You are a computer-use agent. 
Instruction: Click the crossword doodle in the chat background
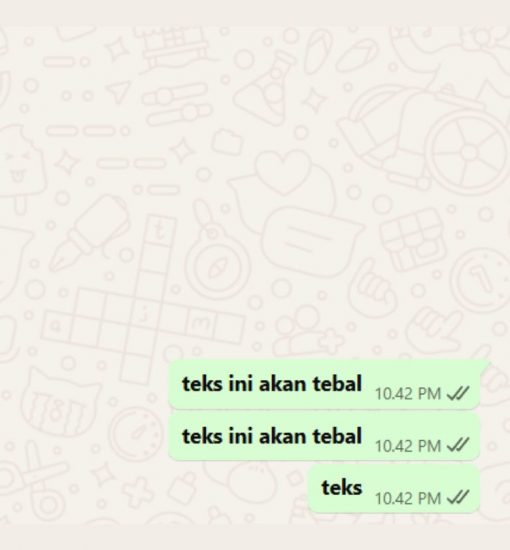point(142,299)
